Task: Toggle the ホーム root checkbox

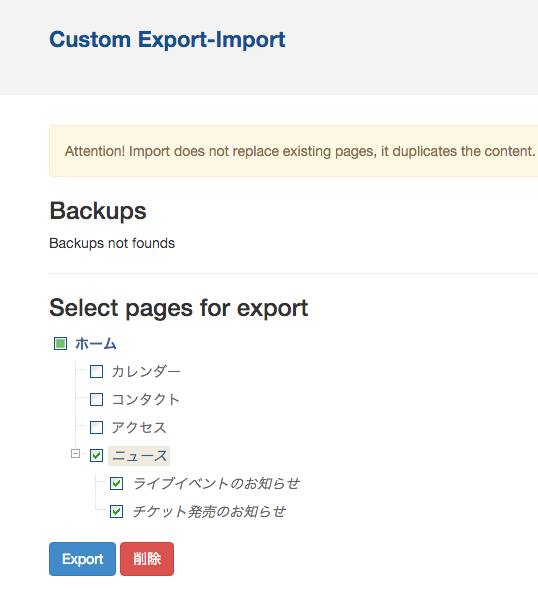Action: [60, 344]
